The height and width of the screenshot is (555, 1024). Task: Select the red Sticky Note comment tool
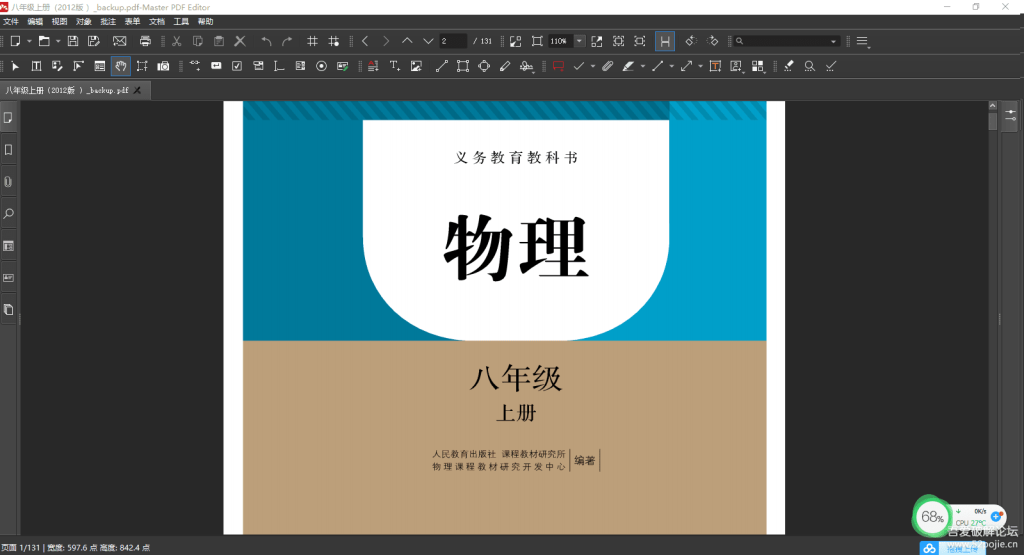point(558,66)
